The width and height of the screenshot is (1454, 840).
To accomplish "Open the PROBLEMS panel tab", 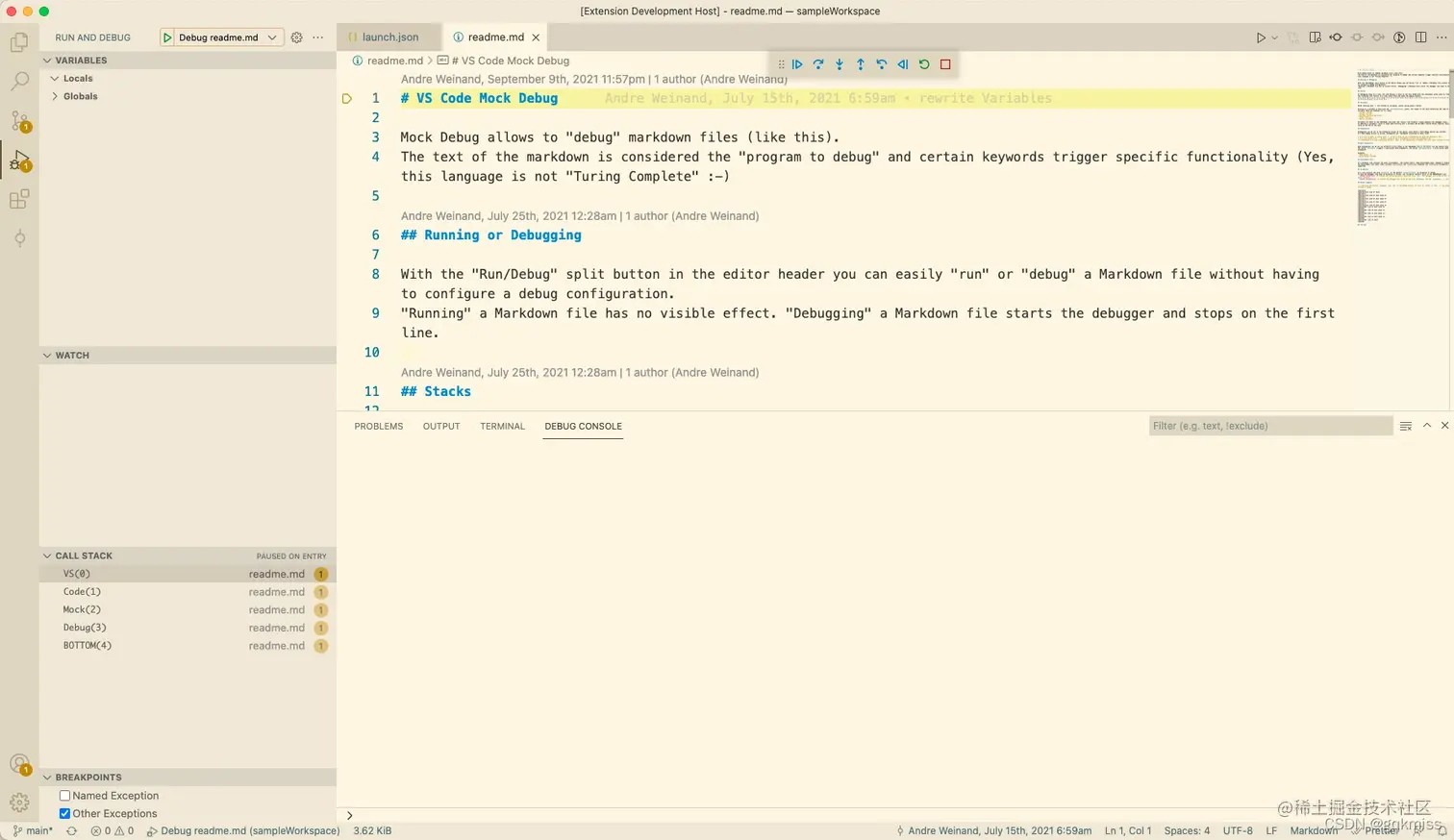I will (379, 426).
